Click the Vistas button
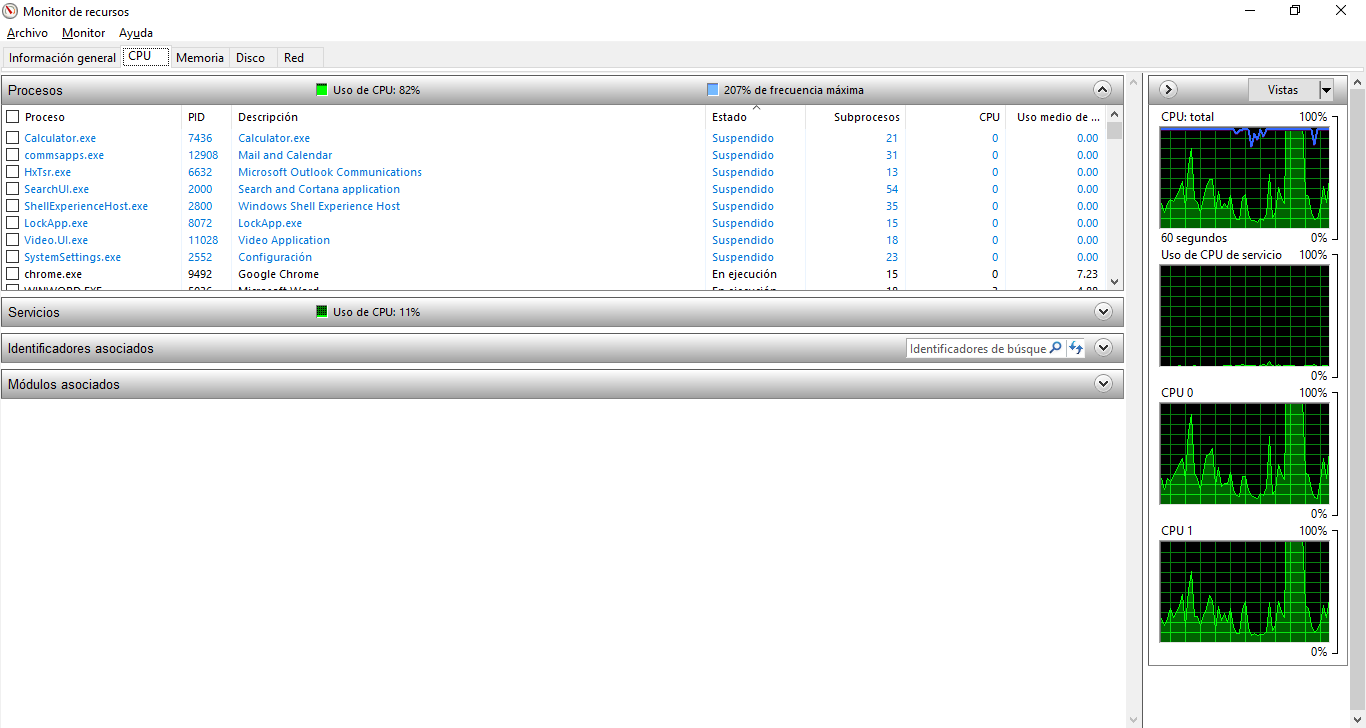Viewport: 1366px width, 728px height. 1283,89
